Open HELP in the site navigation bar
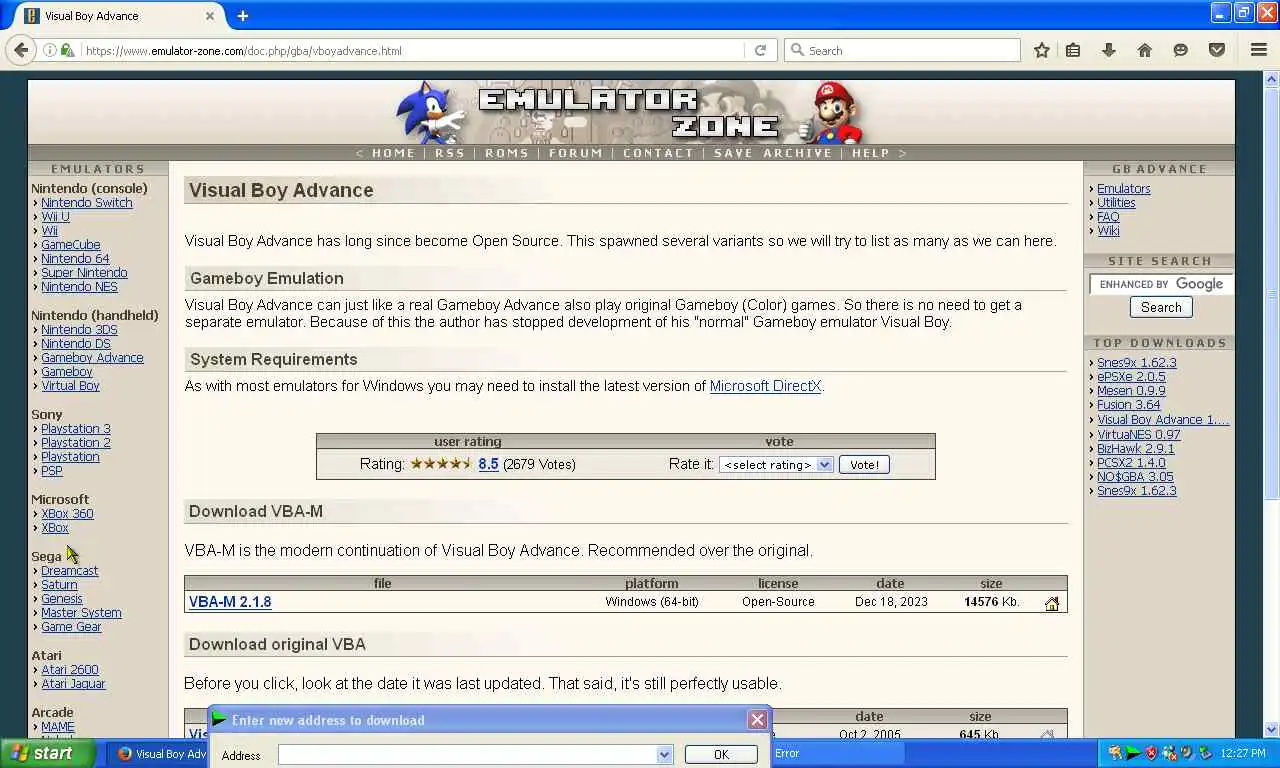1280x768 pixels. (871, 153)
